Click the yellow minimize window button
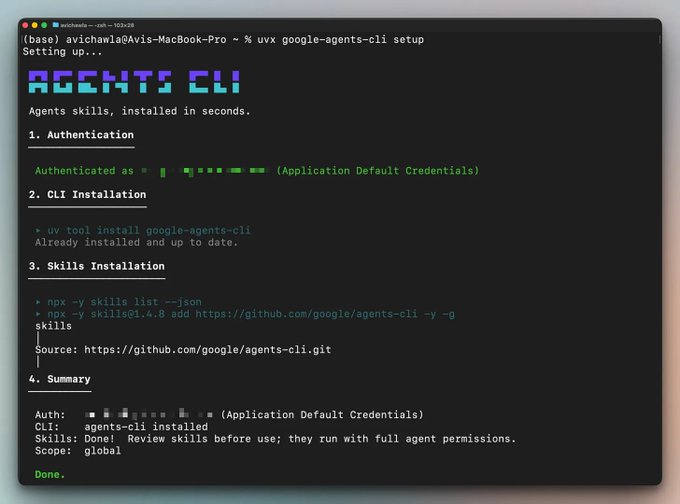680x504 pixels. point(35,25)
